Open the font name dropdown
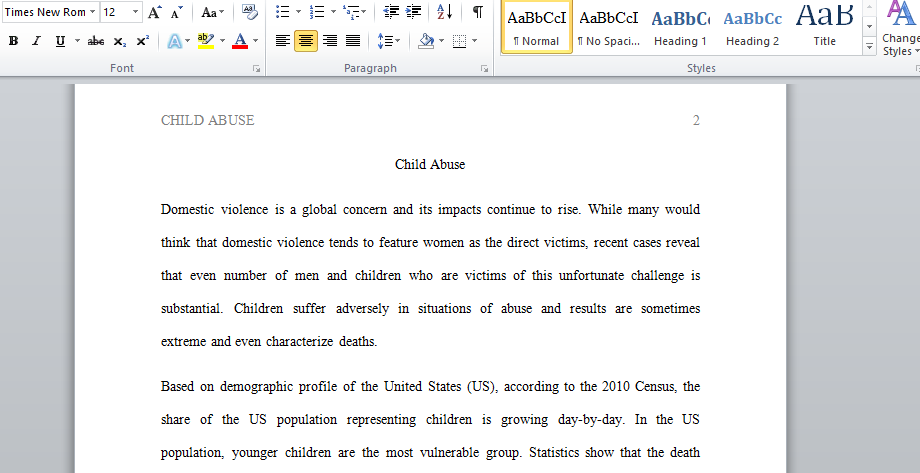This screenshot has width=920, height=473. pyautogui.click(x=93, y=12)
